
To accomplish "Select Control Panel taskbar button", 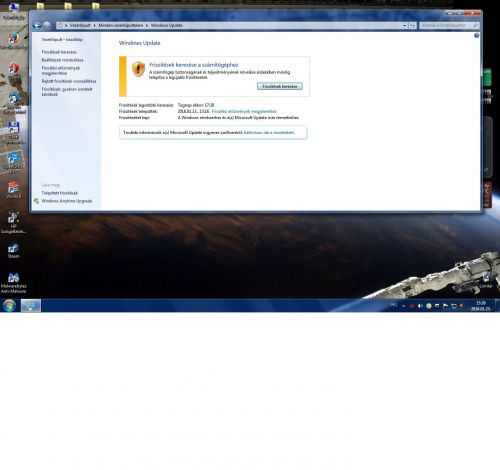I will click(x=31, y=305).
